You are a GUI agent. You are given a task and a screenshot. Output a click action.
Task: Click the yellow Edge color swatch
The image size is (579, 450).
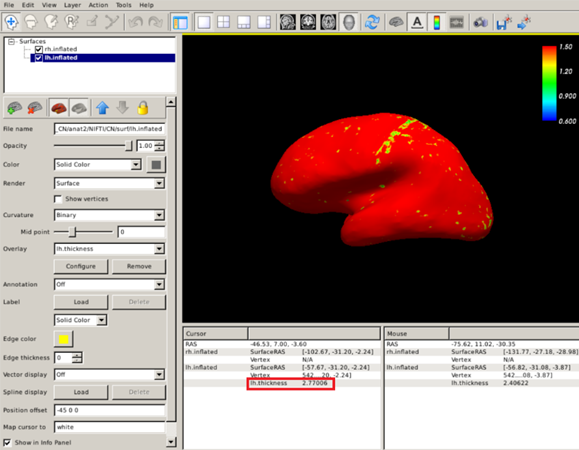click(64, 339)
